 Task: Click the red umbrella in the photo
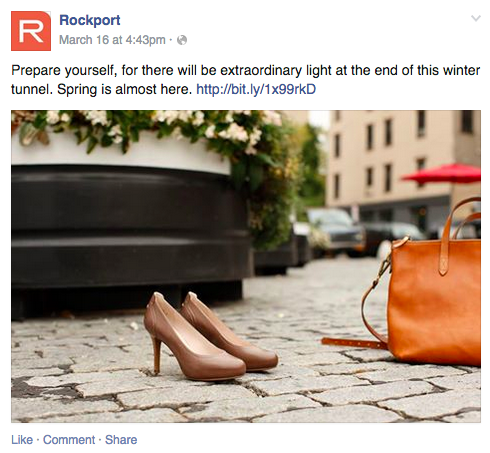coord(443,173)
